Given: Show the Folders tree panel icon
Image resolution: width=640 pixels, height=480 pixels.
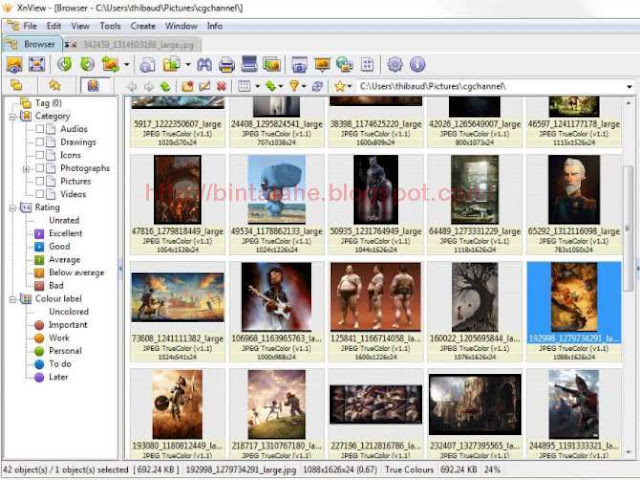Looking at the screenshot, I should tap(16, 86).
